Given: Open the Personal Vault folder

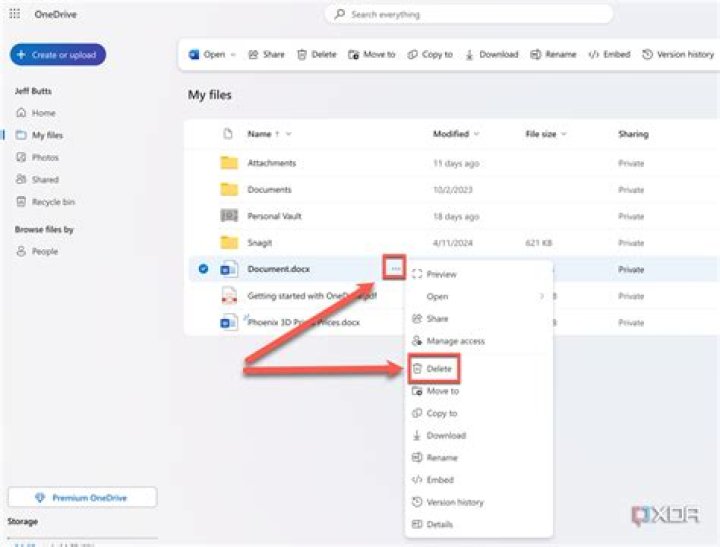Looking at the screenshot, I should click(x=274, y=216).
